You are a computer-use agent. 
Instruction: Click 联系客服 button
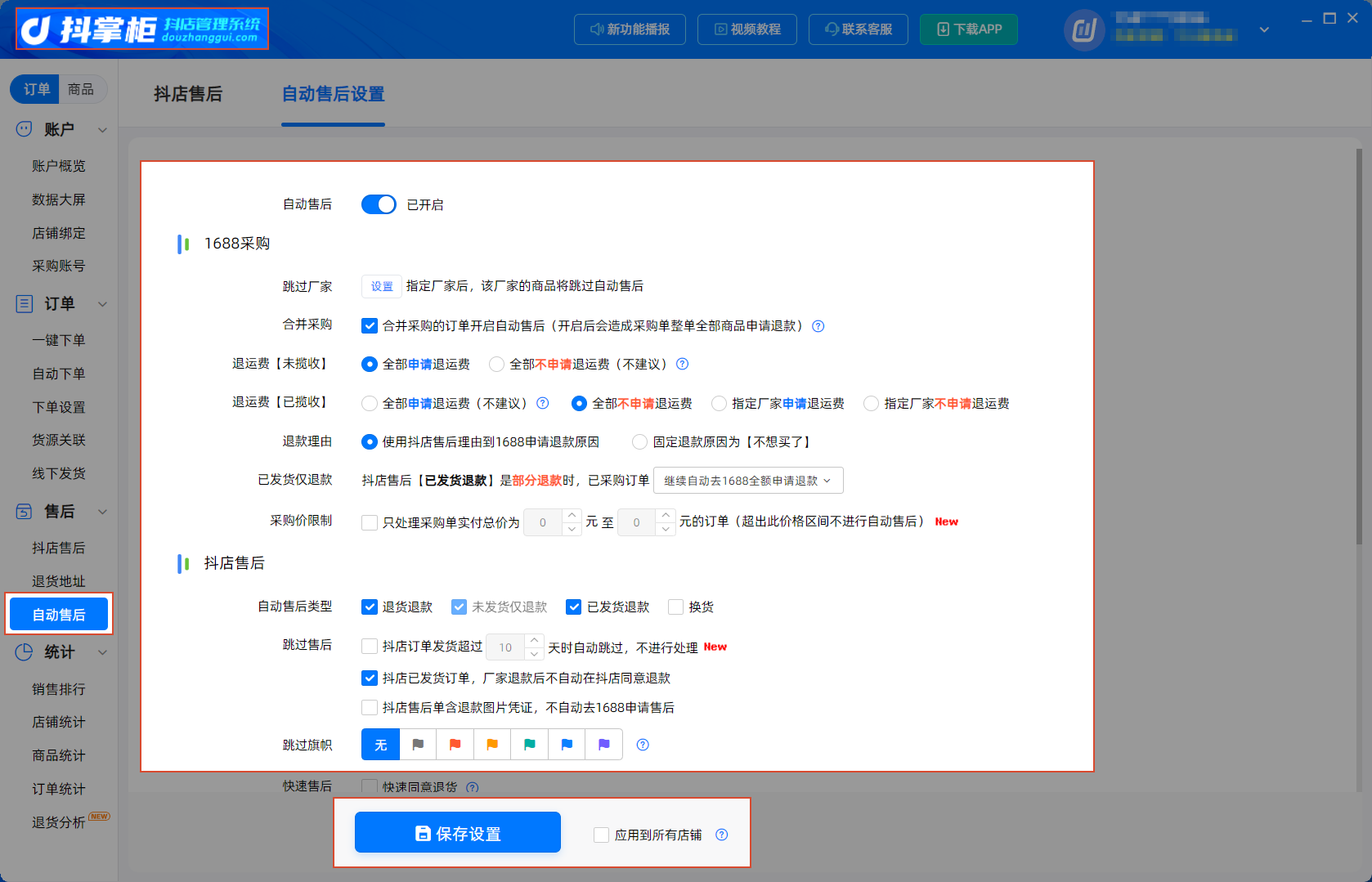pos(858,29)
